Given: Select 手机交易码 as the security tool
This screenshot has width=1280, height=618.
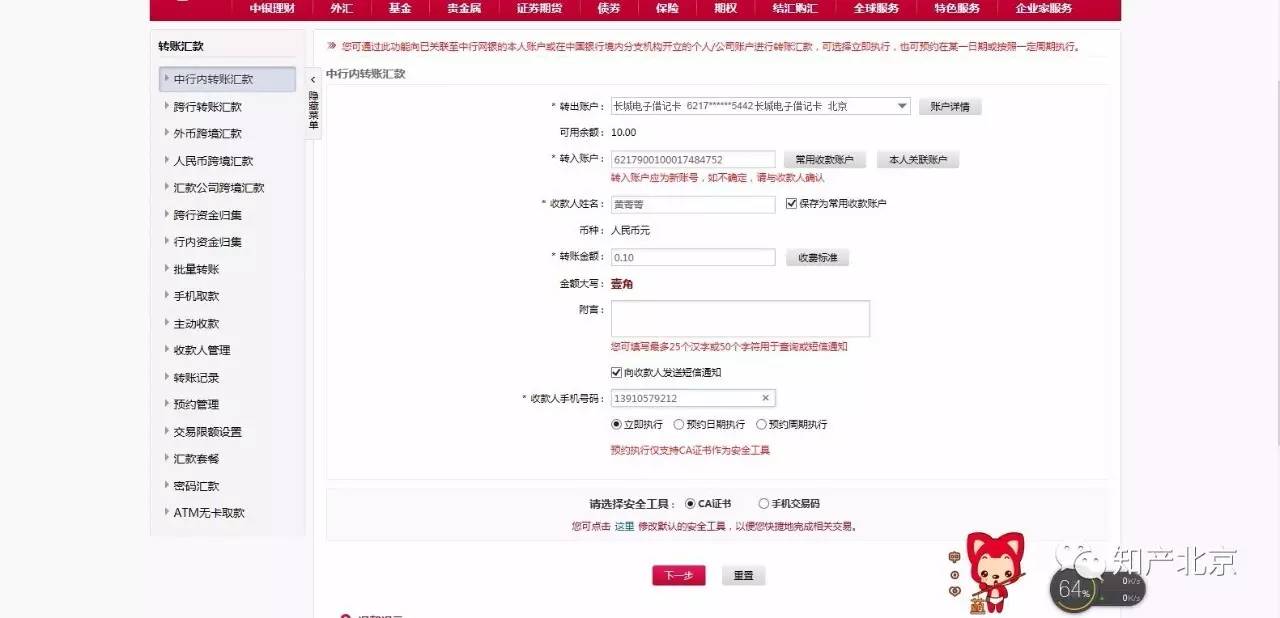Looking at the screenshot, I should tap(764, 504).
